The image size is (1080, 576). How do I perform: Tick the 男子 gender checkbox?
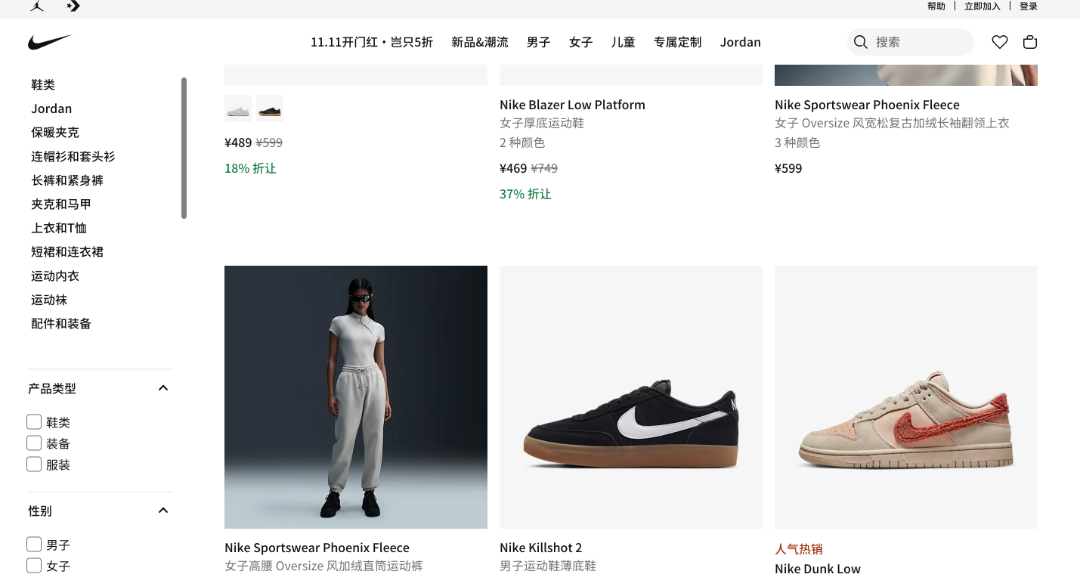34,544
